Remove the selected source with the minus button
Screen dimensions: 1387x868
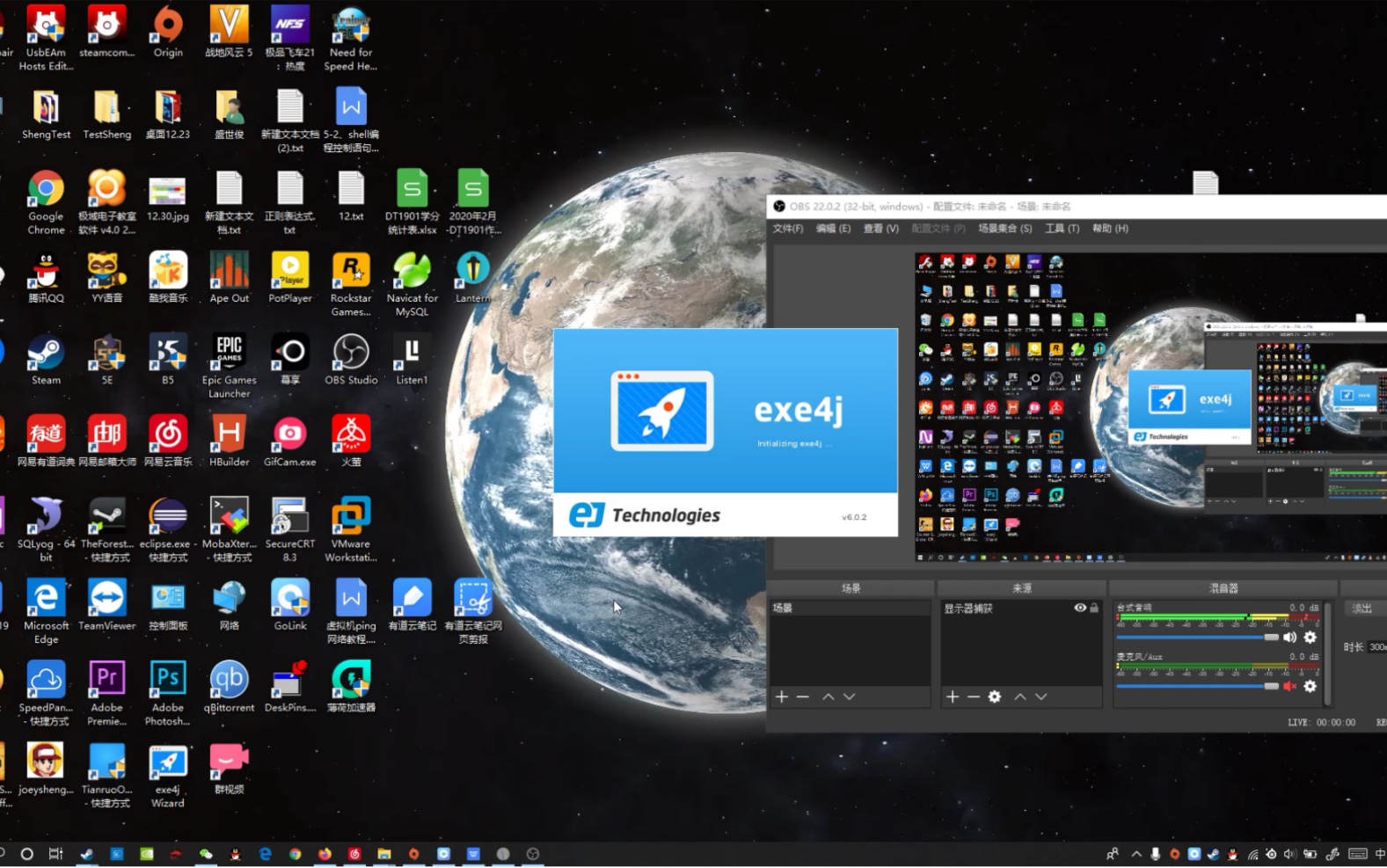(x=973, y=697)
